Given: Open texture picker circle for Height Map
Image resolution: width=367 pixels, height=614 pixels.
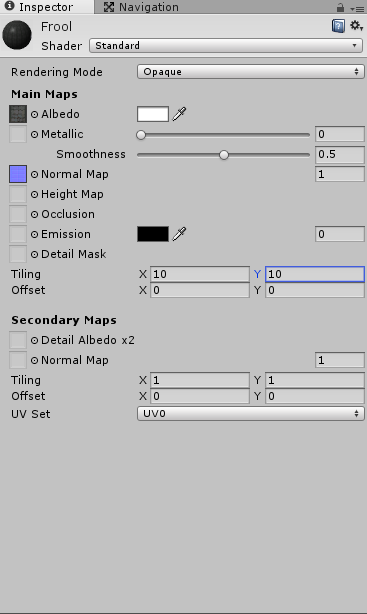Looking at the screenshot, I should [34, 194].
